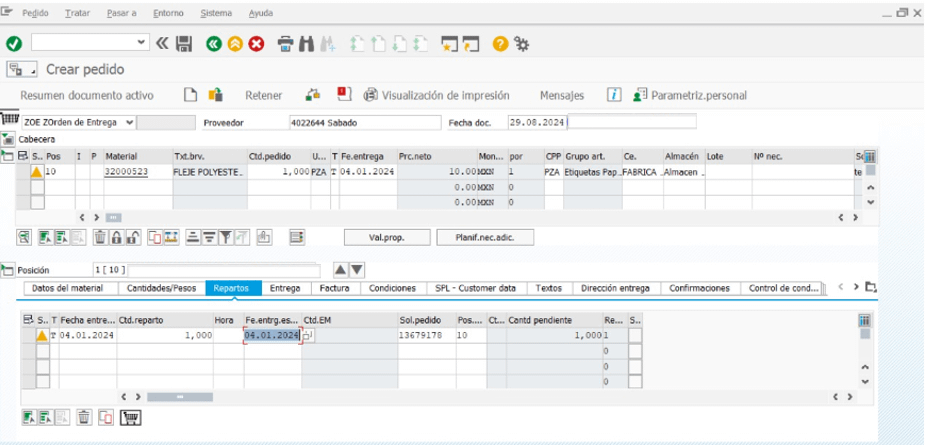The width and height of the screenshot is (927, 445).
Task: Click Visualización de impresión button
Action: pos(438,95)
